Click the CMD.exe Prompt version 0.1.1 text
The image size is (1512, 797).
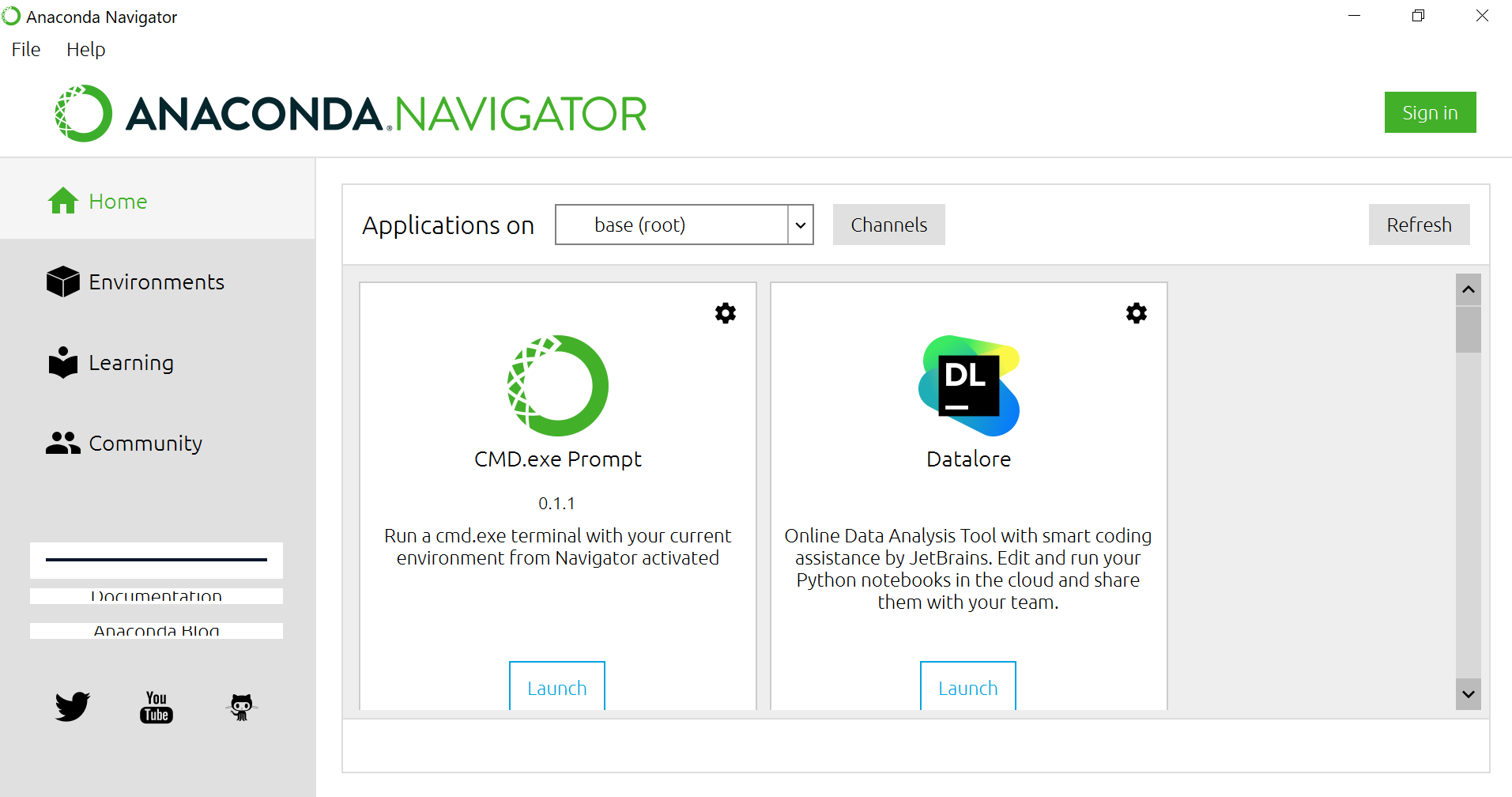557,504
